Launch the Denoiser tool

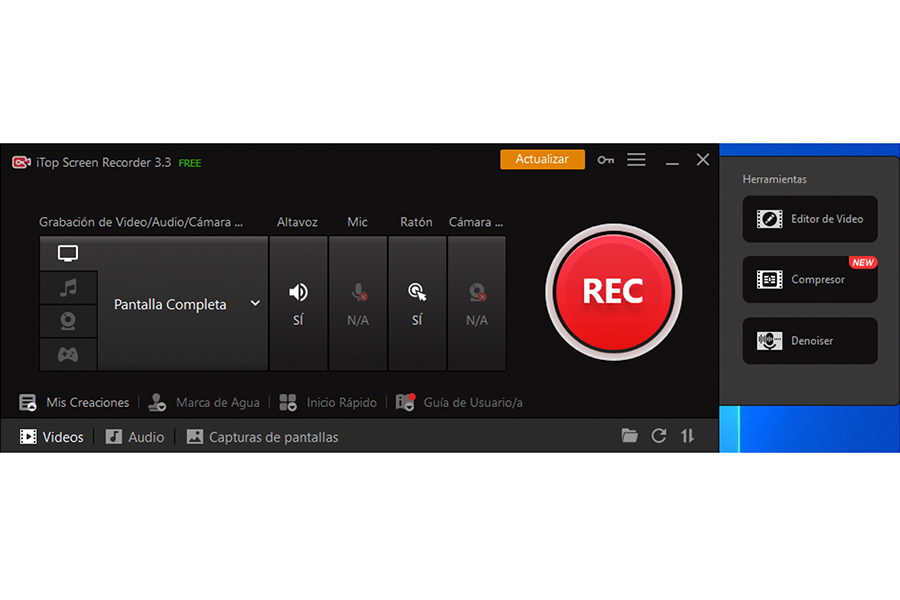click(x=810, y=340)
